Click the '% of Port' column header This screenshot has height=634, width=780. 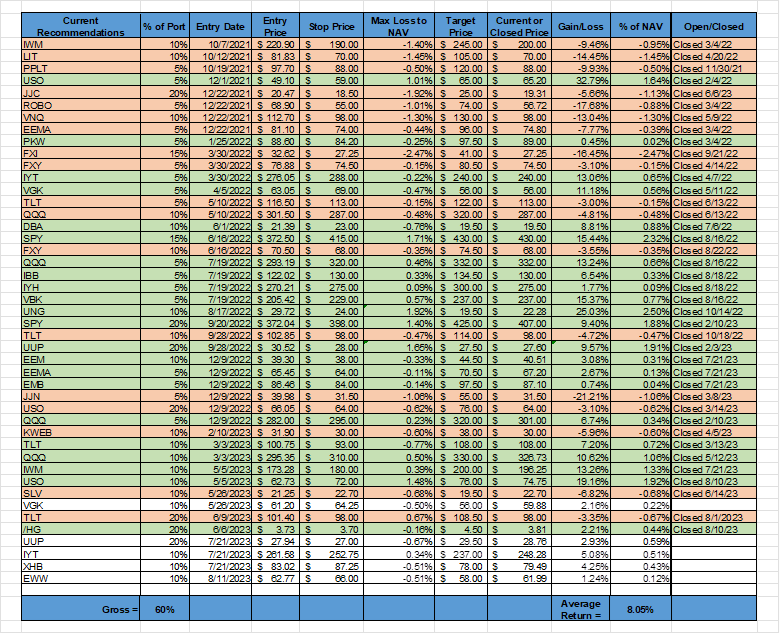pyautogui.click(x=165, y=26)
